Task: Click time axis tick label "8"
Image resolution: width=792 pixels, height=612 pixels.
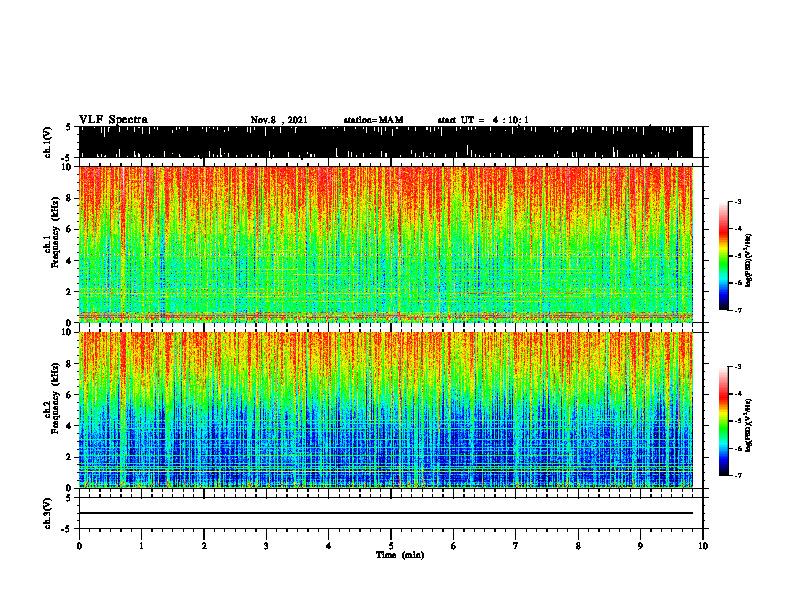Action: 578,546
